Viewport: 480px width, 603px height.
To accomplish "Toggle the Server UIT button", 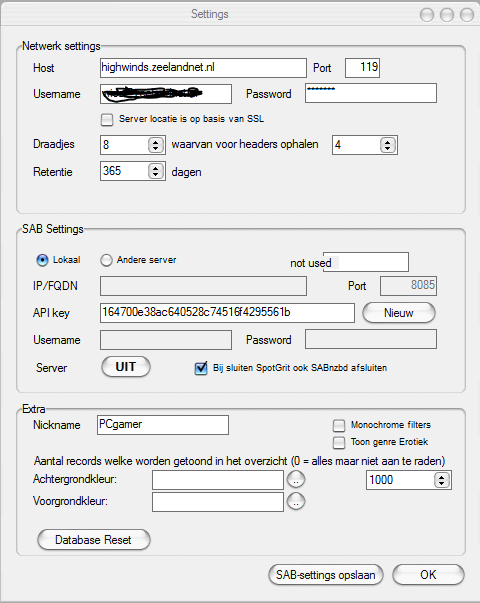I will 126,366.
